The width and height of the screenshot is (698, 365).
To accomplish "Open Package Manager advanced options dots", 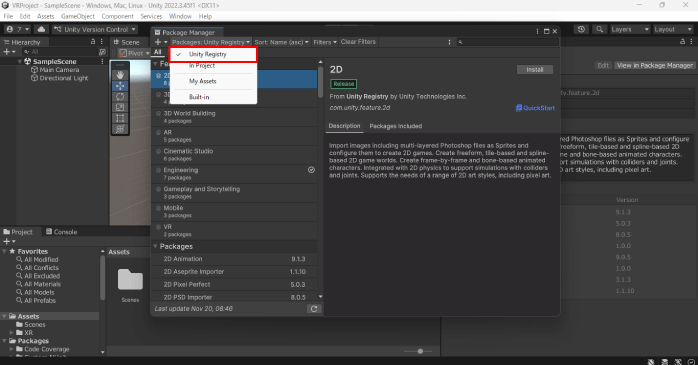I will click(449, 42).
